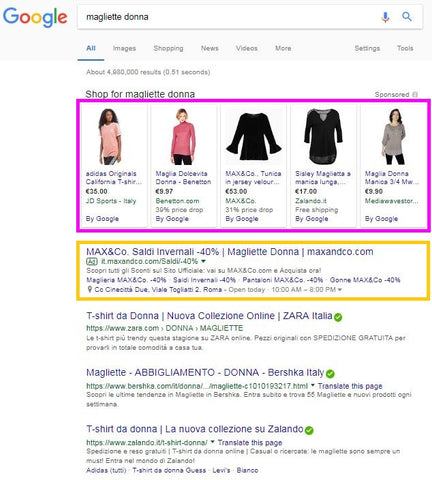Open Gonne MAX&Co -40% sitelink
432x480 pixels.
[365, 280]
